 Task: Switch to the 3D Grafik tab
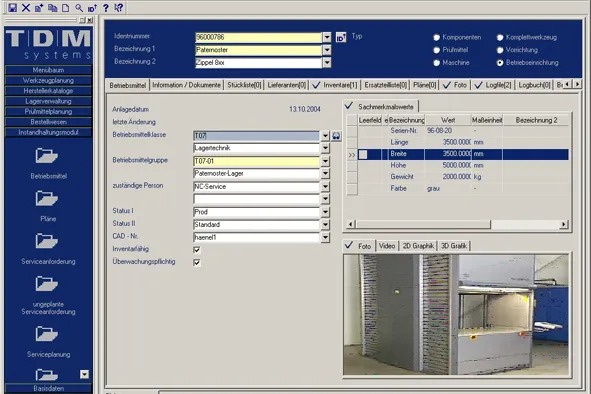[454, 246]
